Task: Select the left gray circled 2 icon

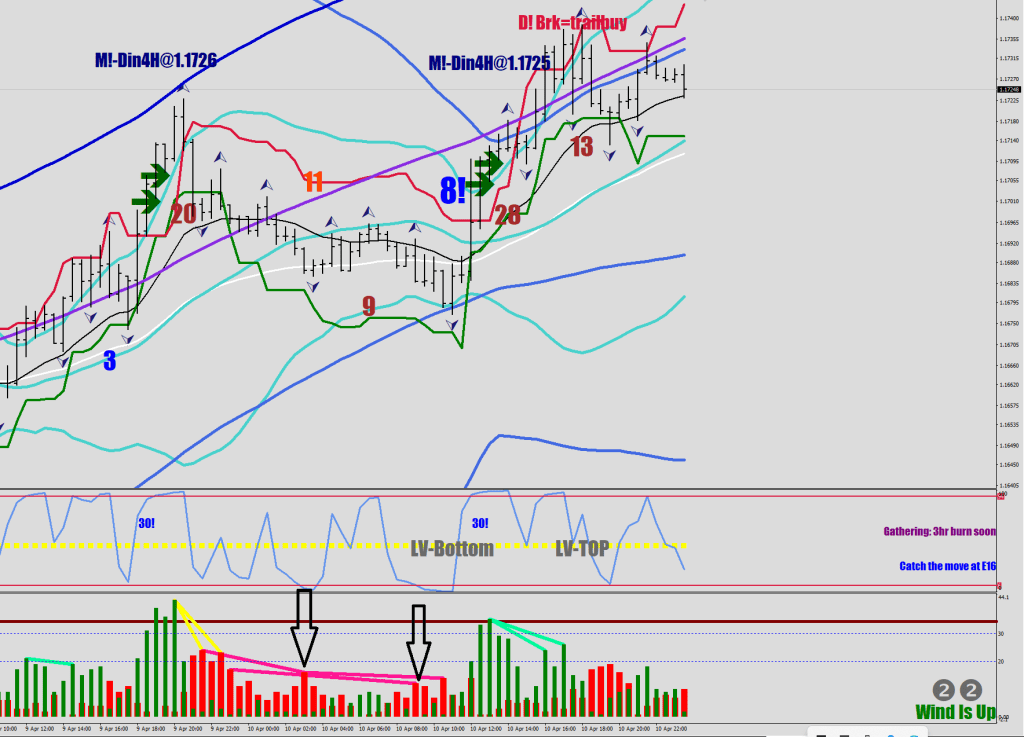Action: pos(944,690)
